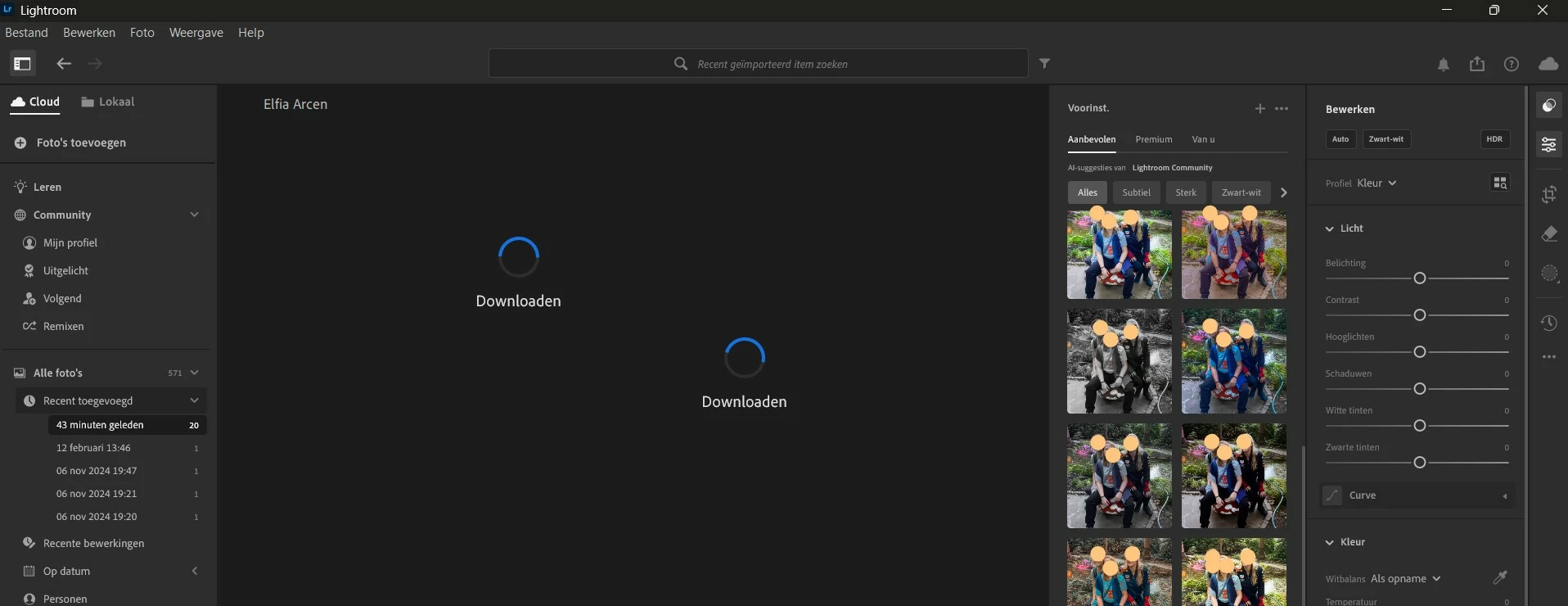
Task: Click the Contrast slider handle
Action: click(1420, 315)
